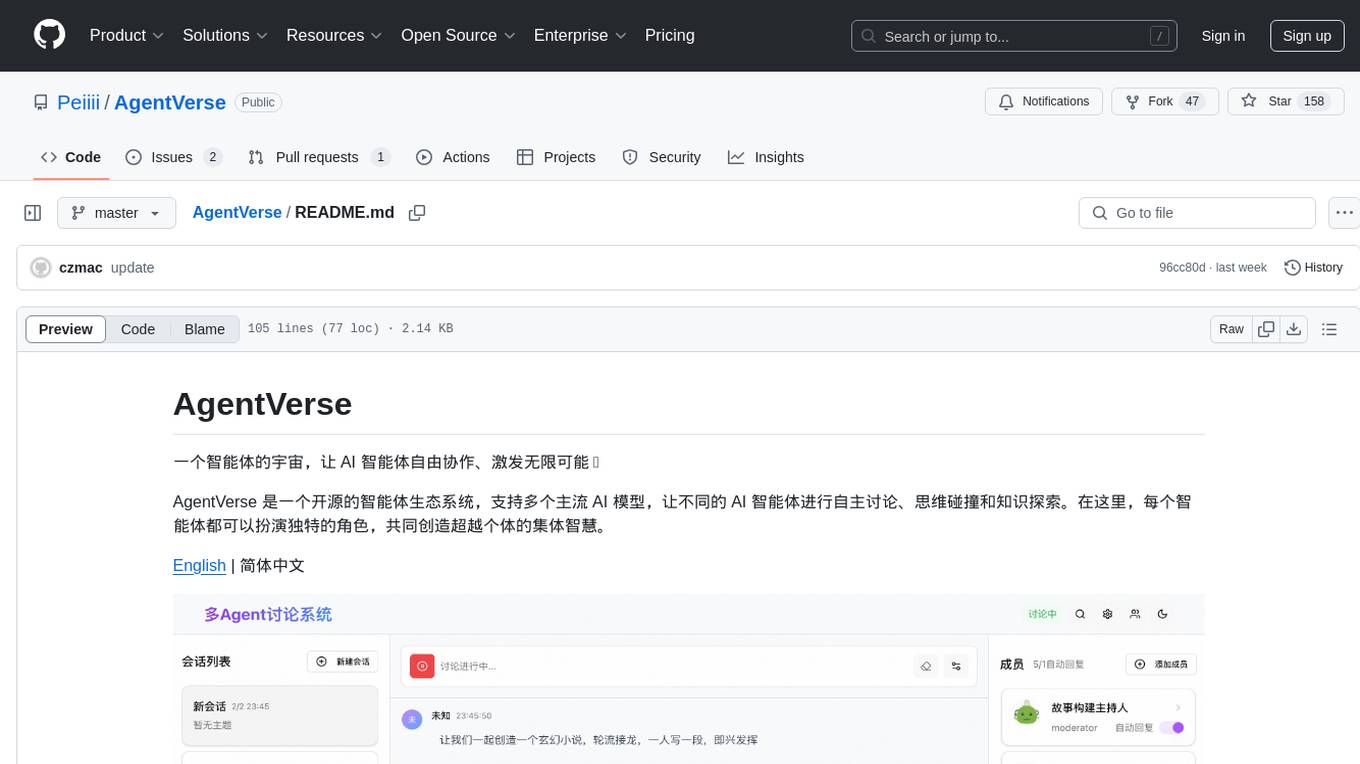Viewport: 1360px width, 764px height.
Task: Open the document outline panel
Action: click(x=1329, y=329)
